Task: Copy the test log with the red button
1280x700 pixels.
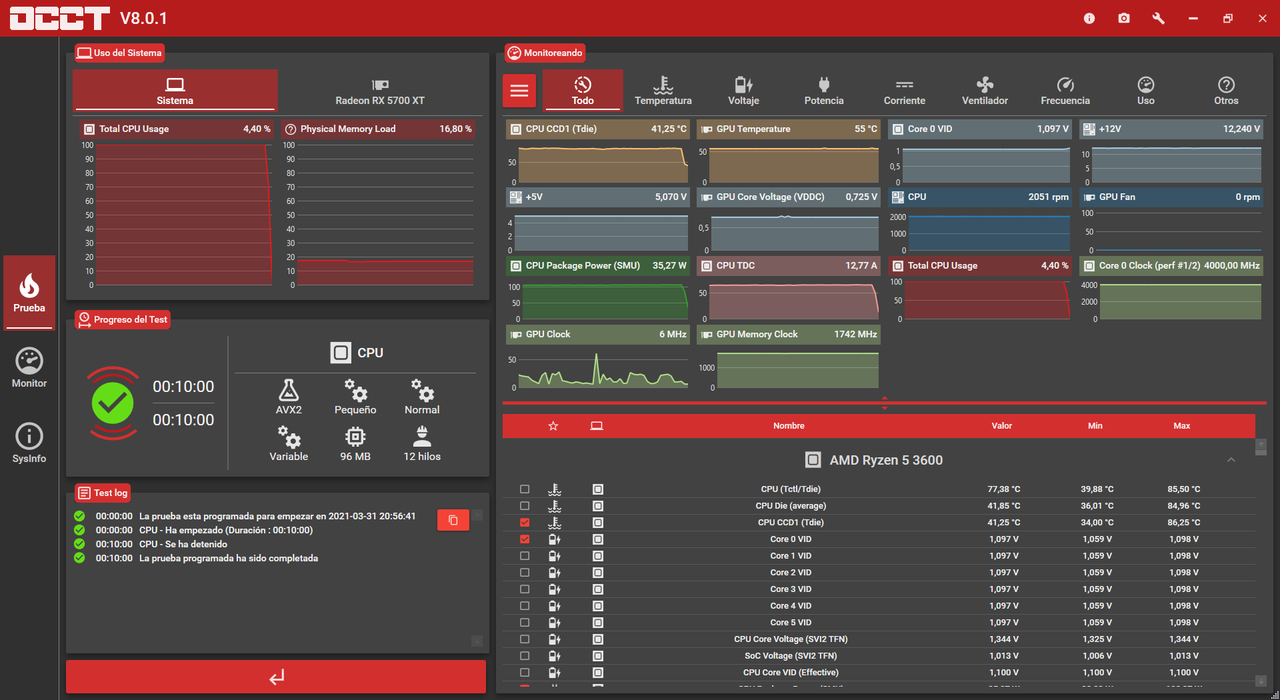Action: [453, 520]
